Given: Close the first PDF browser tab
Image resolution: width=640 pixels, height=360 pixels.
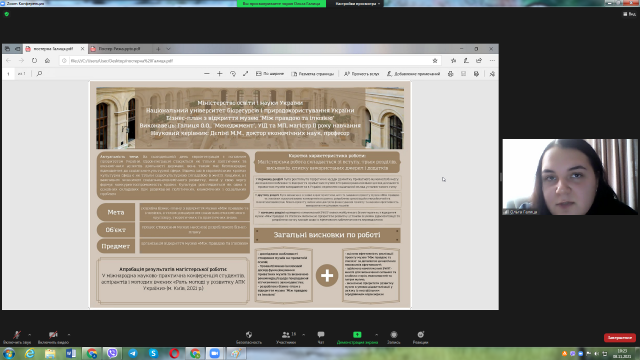Looking at the screenshot, I should coord(82,49).
